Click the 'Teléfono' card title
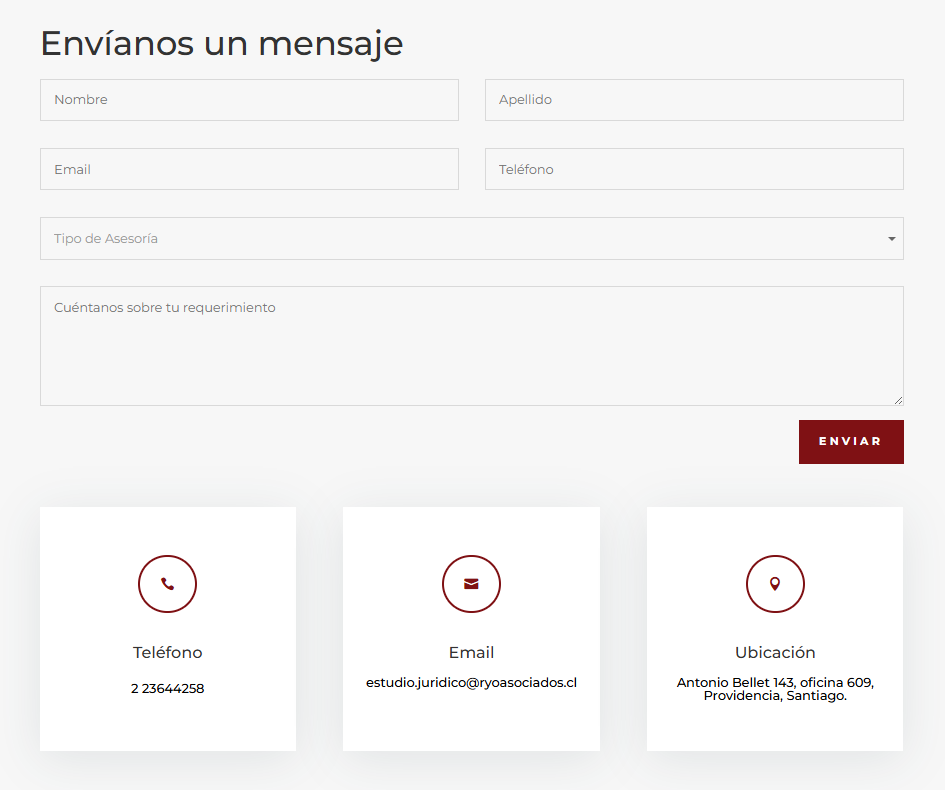945x790 pixels. coord(167,652)
